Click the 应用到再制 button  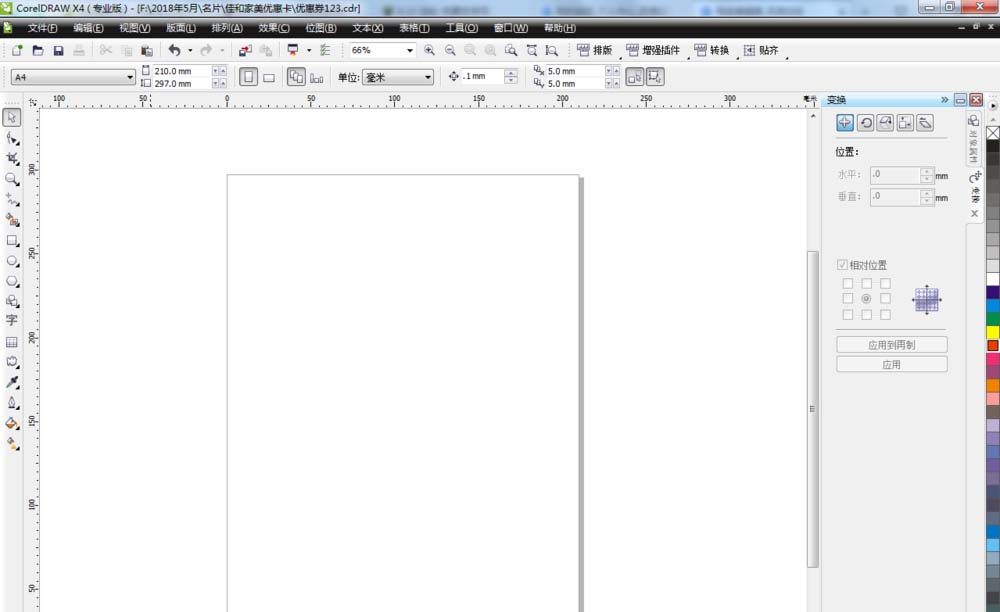[x=892, y=345]
